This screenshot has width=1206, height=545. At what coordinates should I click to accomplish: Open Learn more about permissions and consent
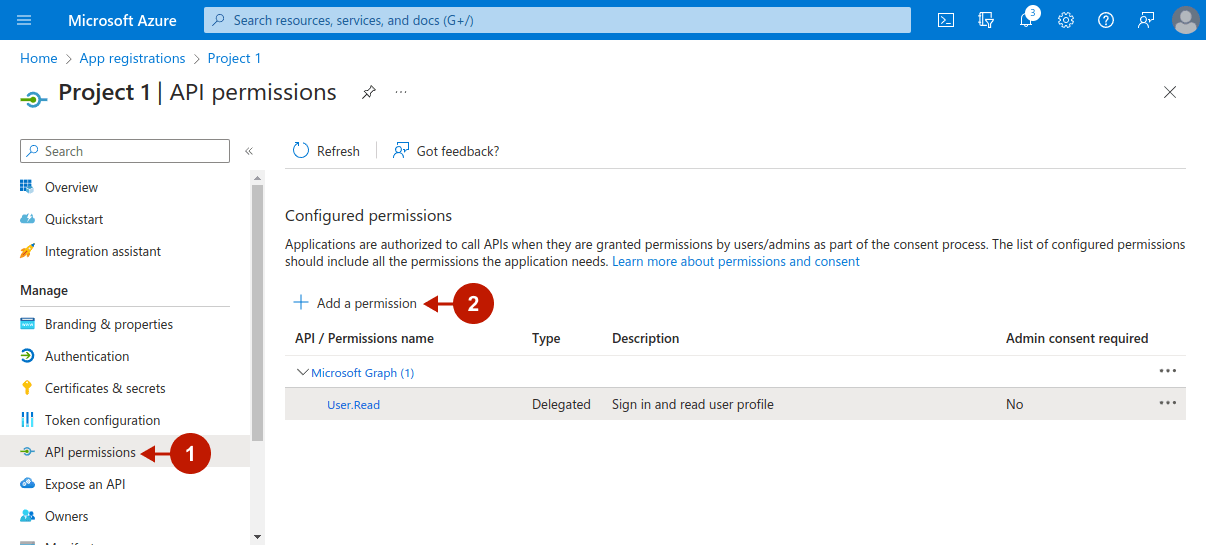(735, 262)
